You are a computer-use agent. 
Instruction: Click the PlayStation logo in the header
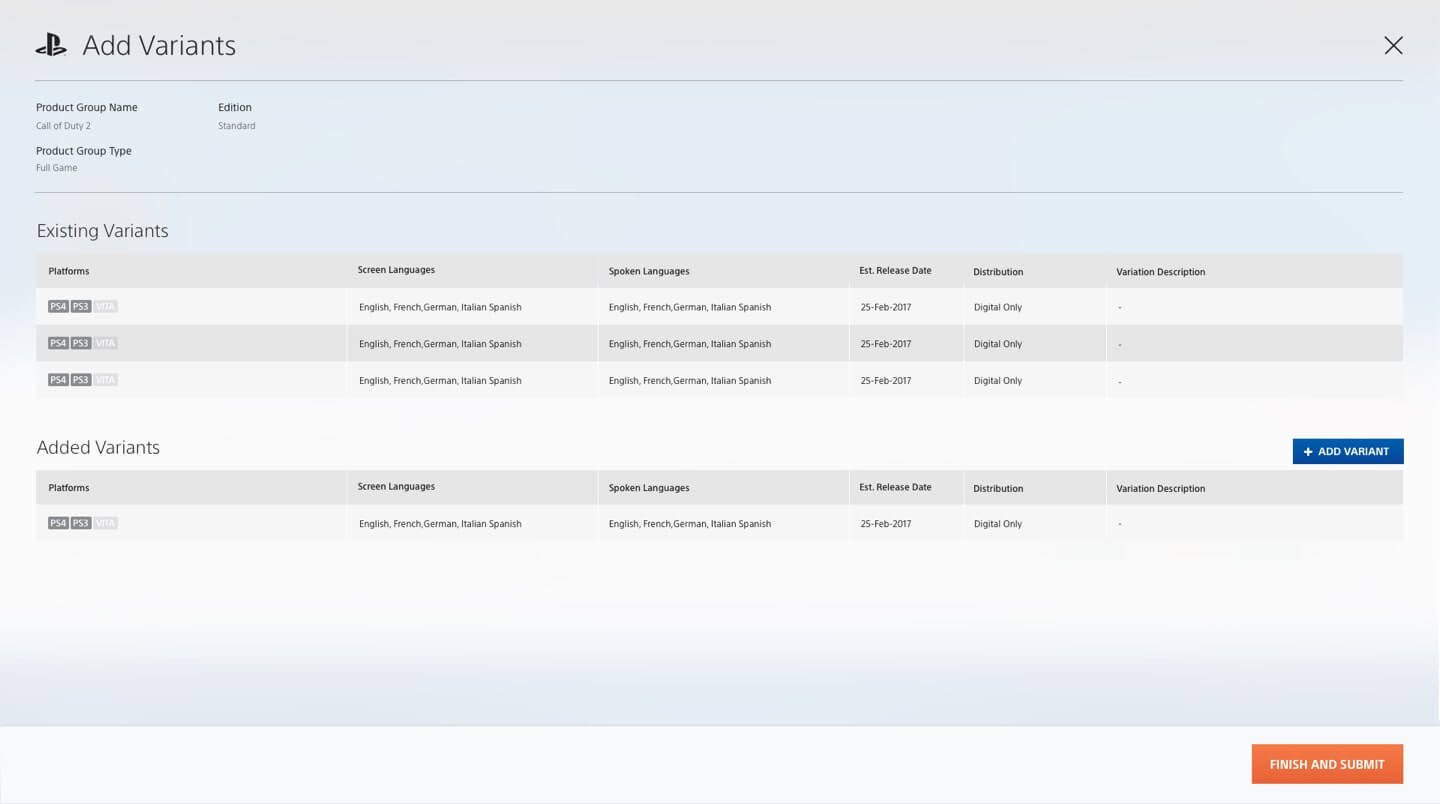tap(51, 45)
